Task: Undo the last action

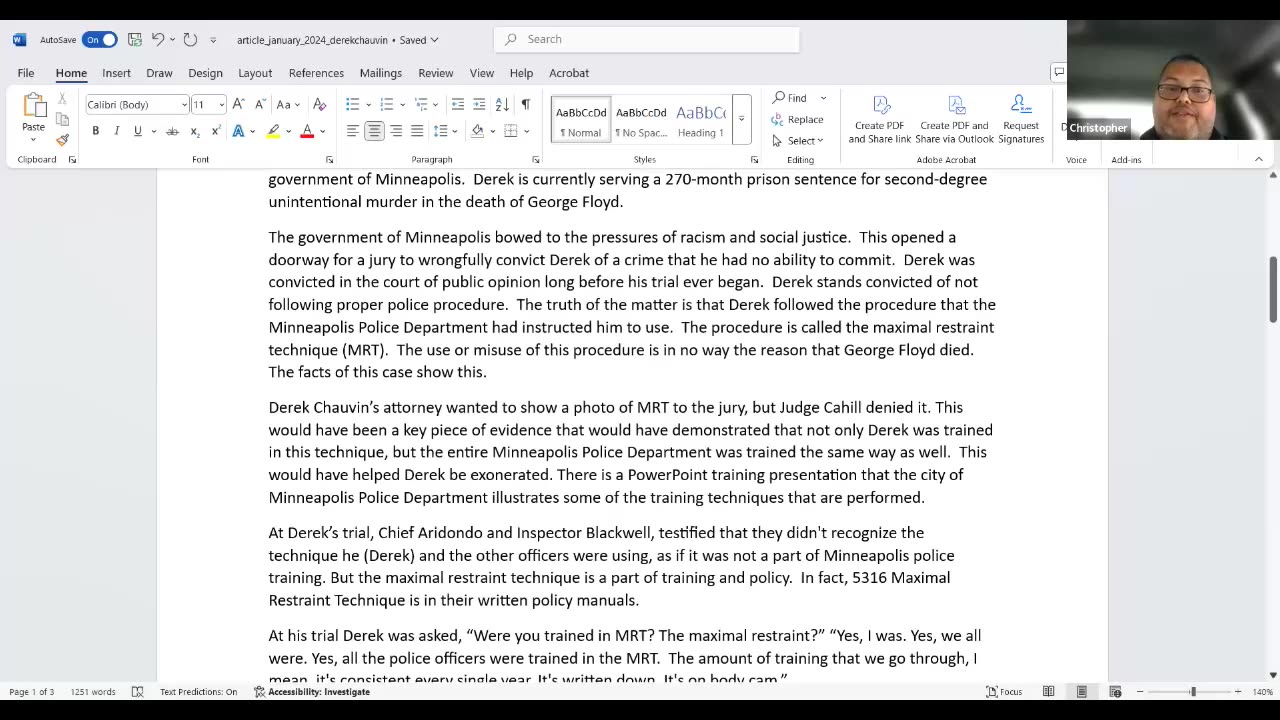Action: 158,40
